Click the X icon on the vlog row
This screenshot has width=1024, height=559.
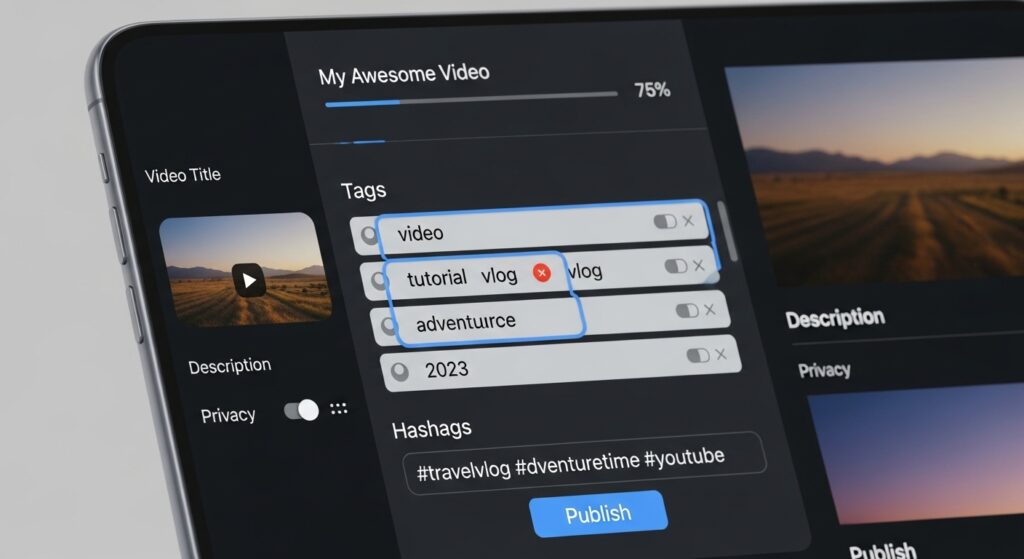pyautogui.click(x=699, y=265)
